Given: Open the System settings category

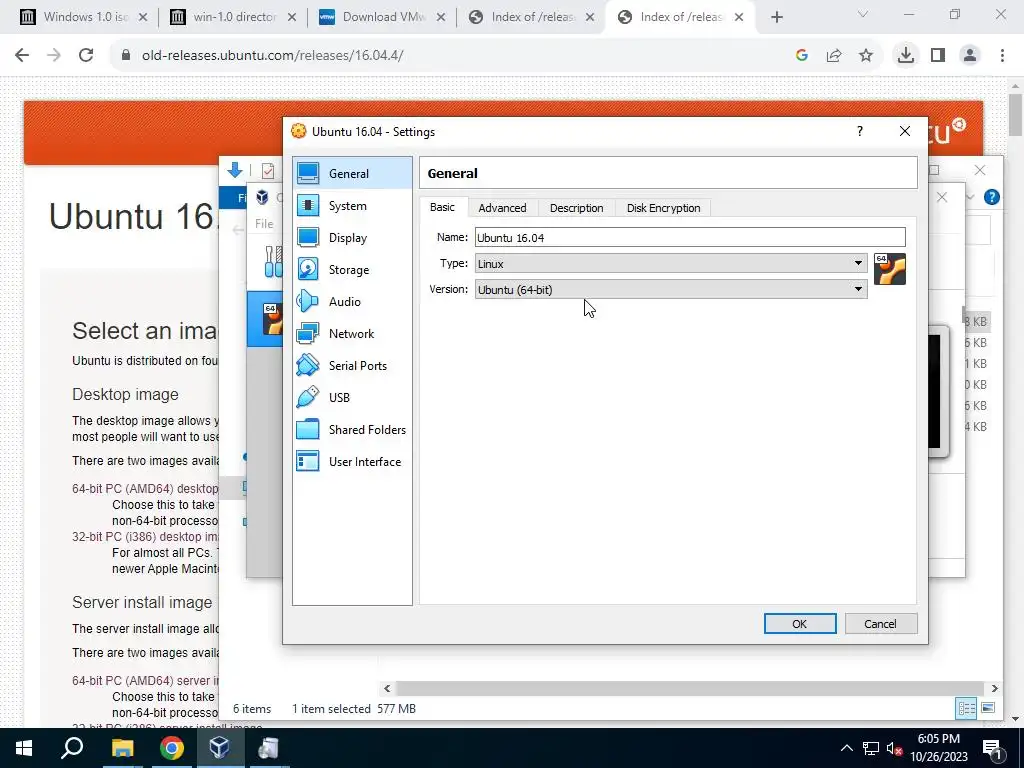Looking at the screenshot, I should (x=353, y=206).
